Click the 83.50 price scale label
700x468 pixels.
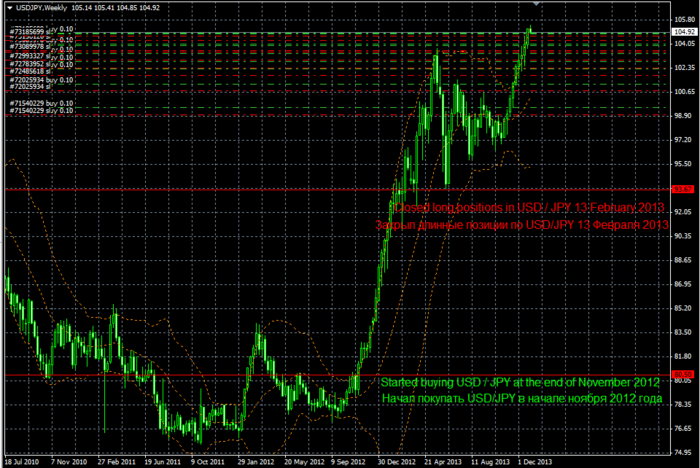pyautogui.click(x=684, y=332)
